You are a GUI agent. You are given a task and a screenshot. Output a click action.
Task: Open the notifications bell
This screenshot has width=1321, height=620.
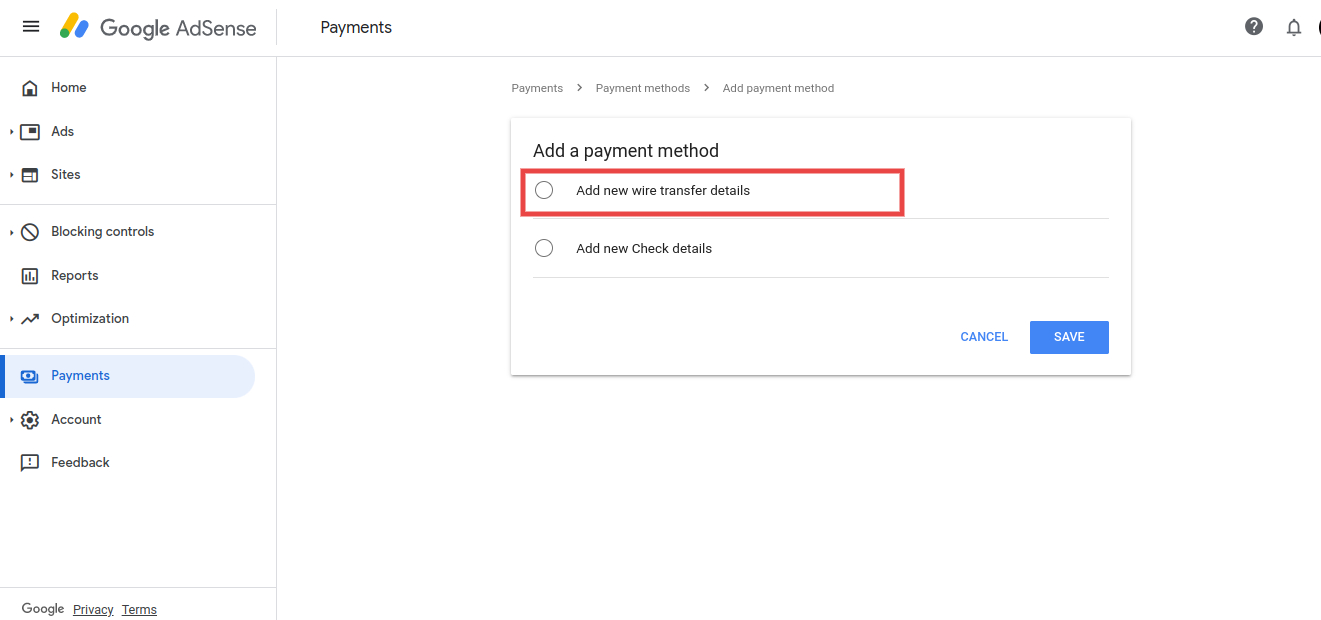pyautogui.click(x=1294, y=27)
